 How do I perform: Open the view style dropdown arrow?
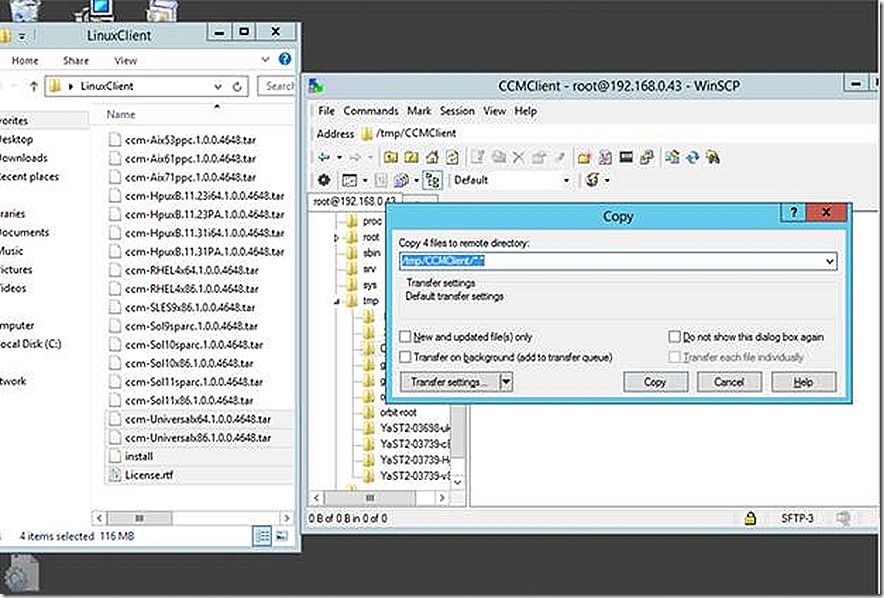[x=365, y=180]
